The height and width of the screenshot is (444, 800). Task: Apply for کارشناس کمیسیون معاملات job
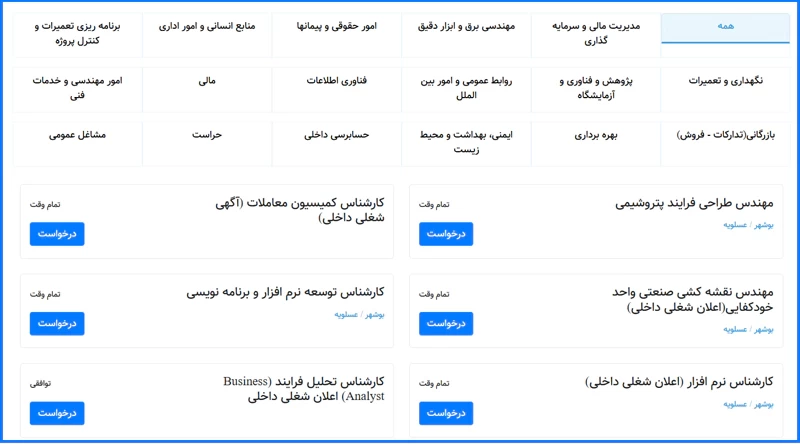point(57,234)
